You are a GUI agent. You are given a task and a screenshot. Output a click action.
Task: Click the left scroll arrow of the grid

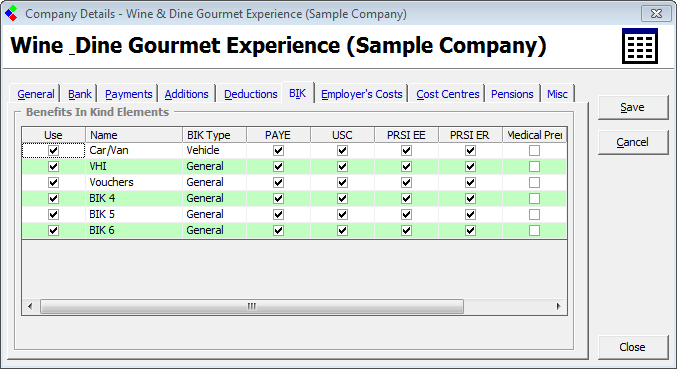[x=30, y=306]
